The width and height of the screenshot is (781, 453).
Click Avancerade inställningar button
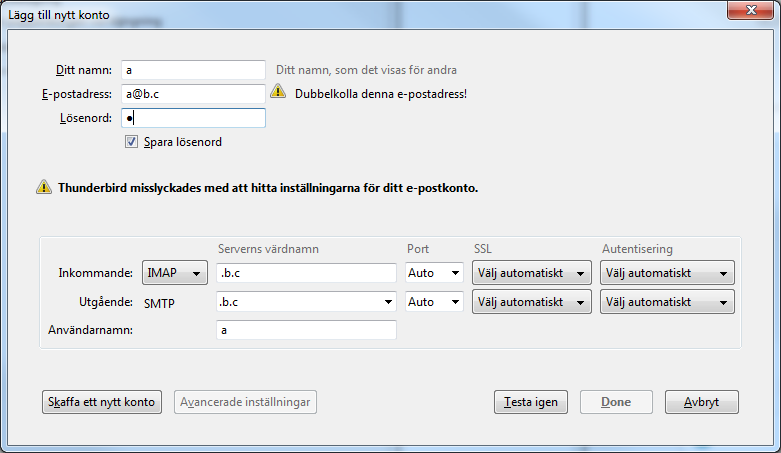click(x=245, y=402)
